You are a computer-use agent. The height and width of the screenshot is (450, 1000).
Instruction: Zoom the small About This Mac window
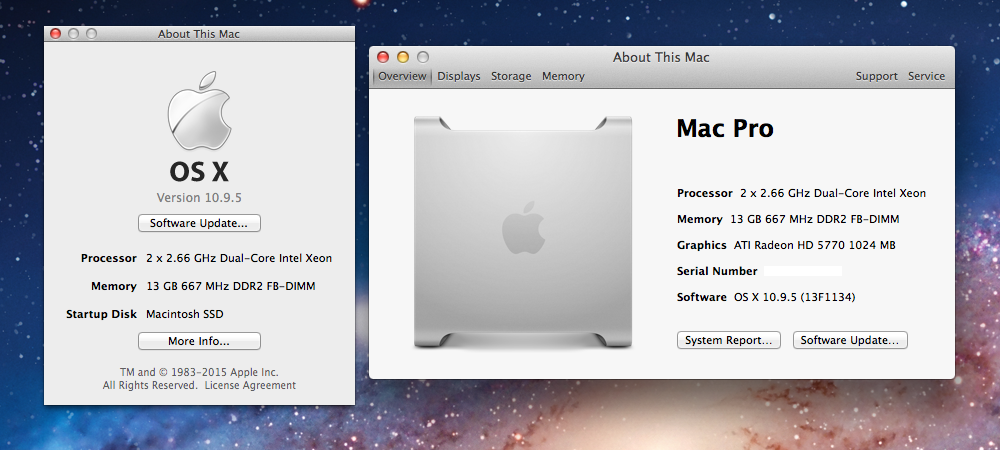pos(91,34)
